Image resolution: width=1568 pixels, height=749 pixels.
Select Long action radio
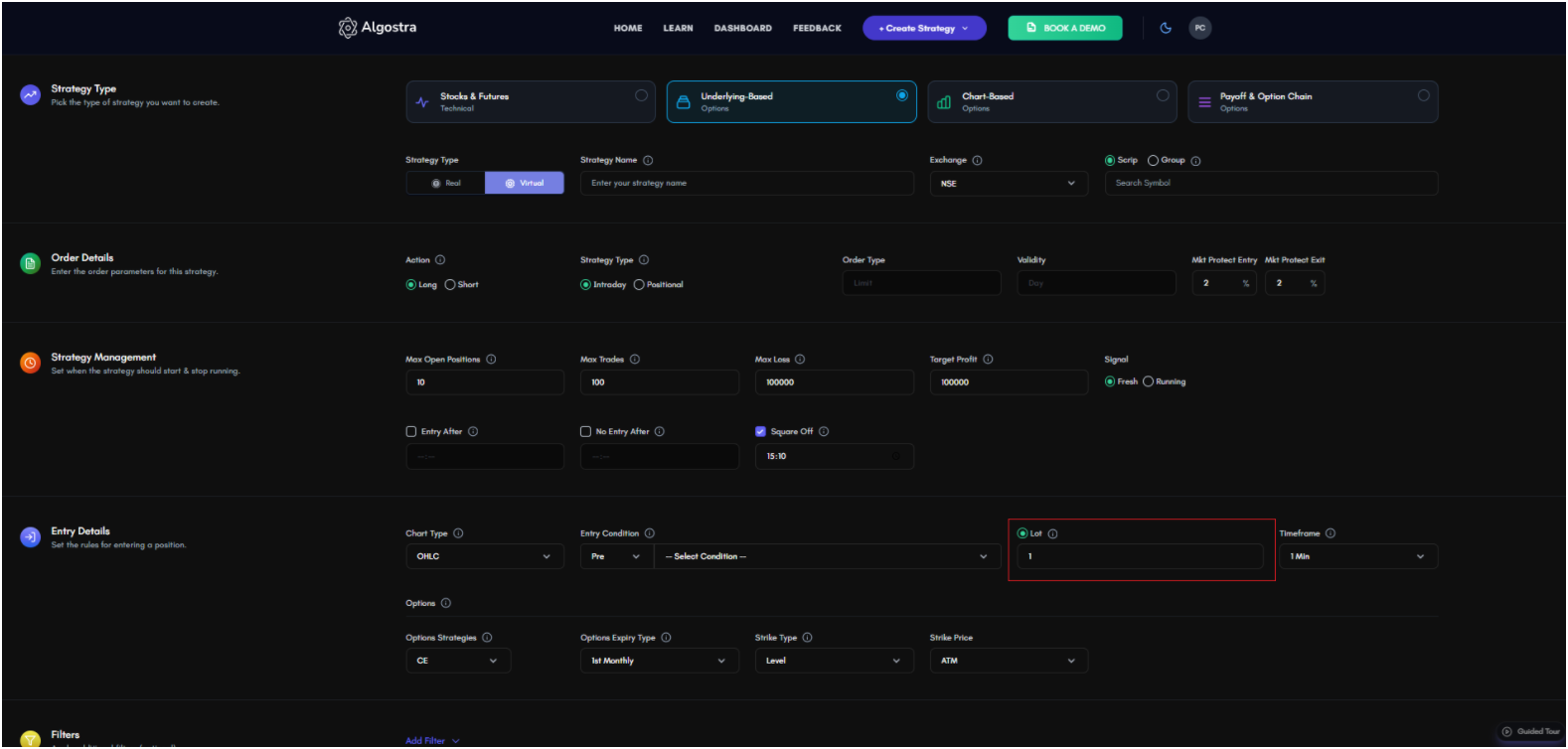pyautogui.click(x=410, y=284)
